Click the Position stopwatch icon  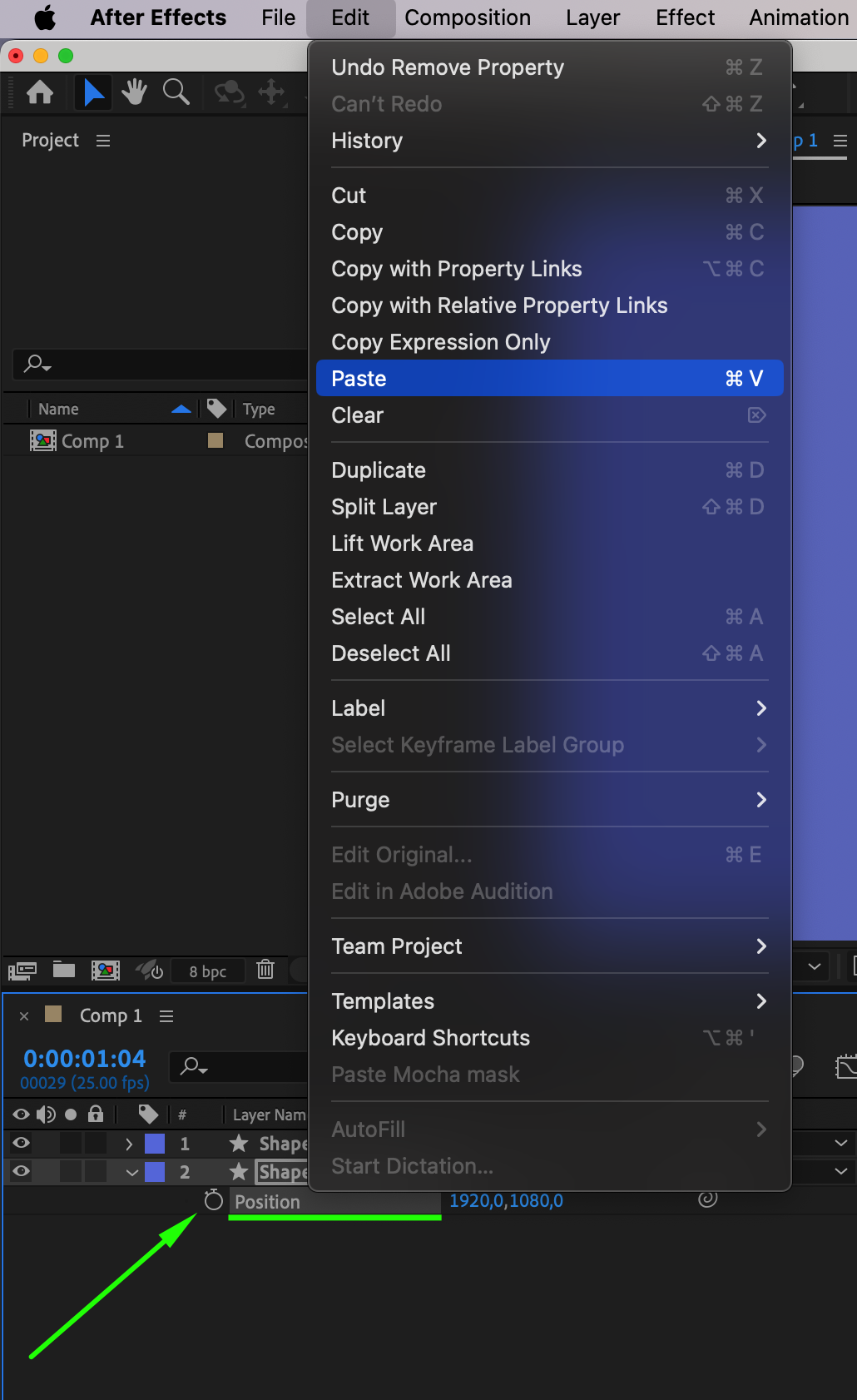coord(214,1199)
